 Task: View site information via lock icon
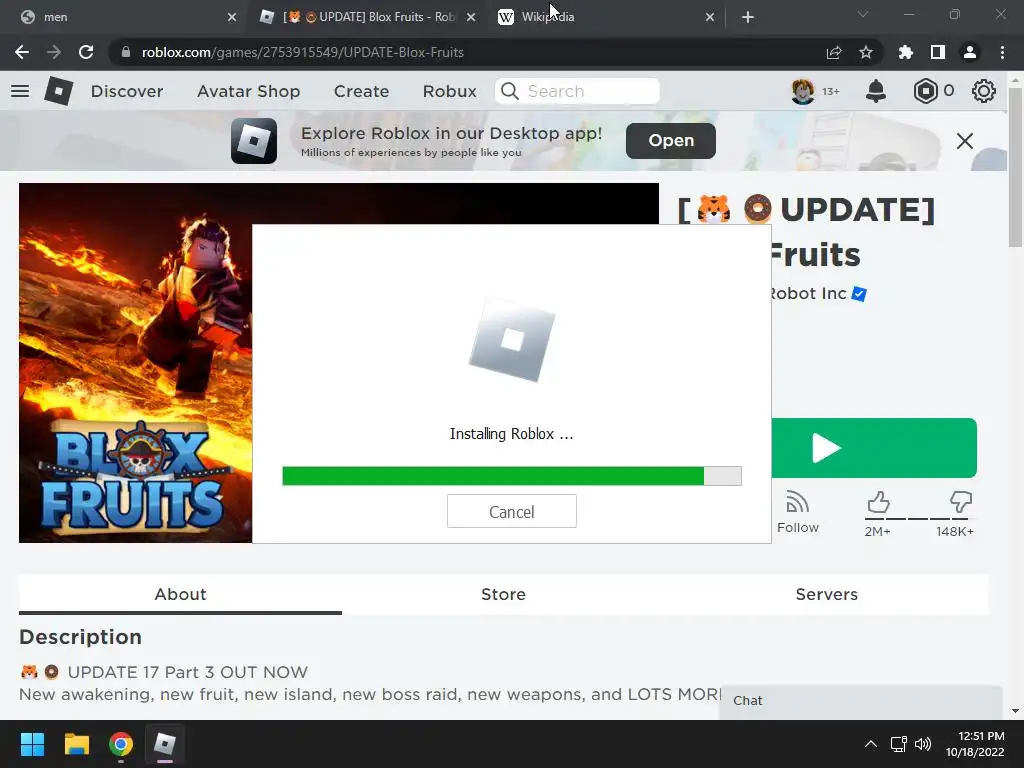point(126,52)
